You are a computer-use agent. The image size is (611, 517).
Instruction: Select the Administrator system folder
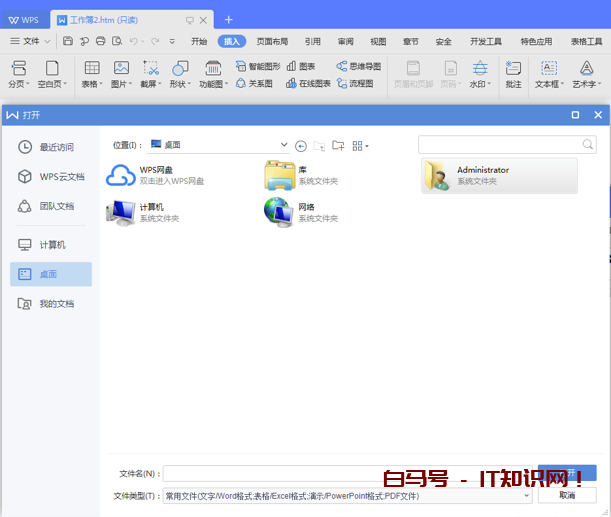499,176
